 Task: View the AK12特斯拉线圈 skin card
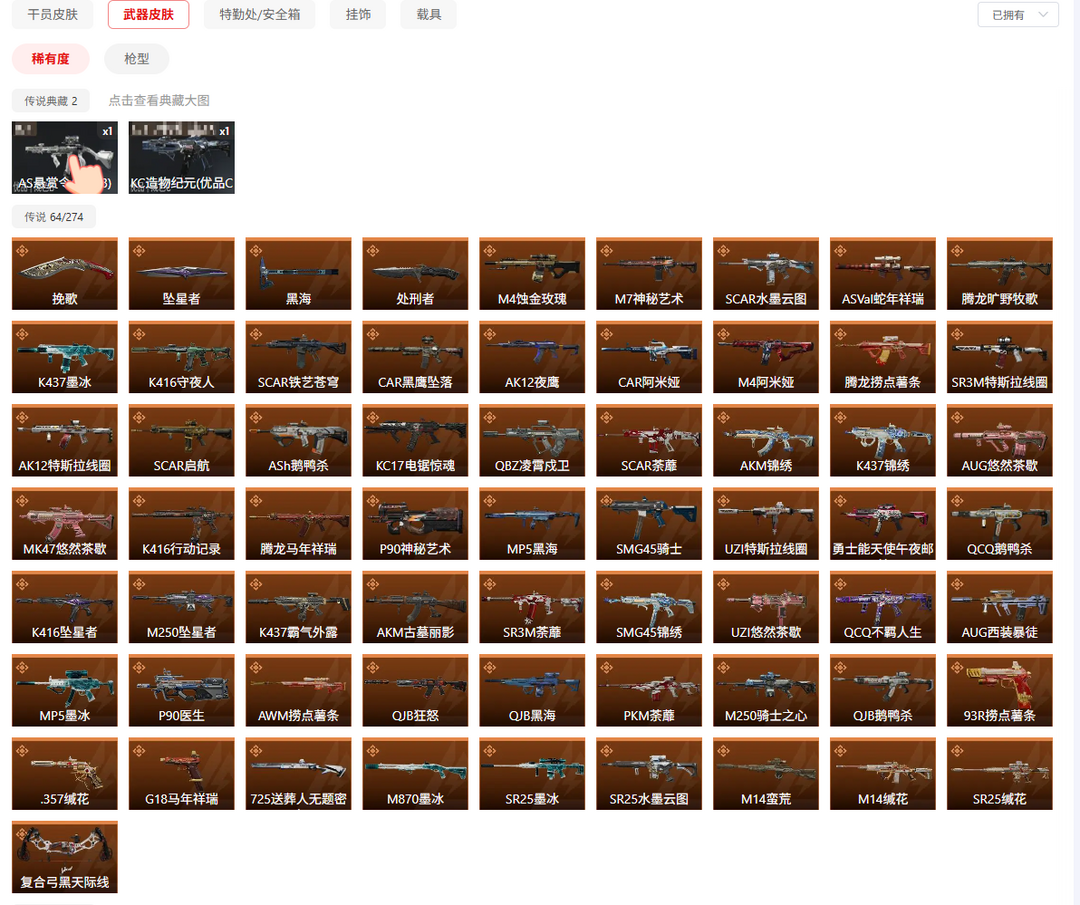click(65, 440)
